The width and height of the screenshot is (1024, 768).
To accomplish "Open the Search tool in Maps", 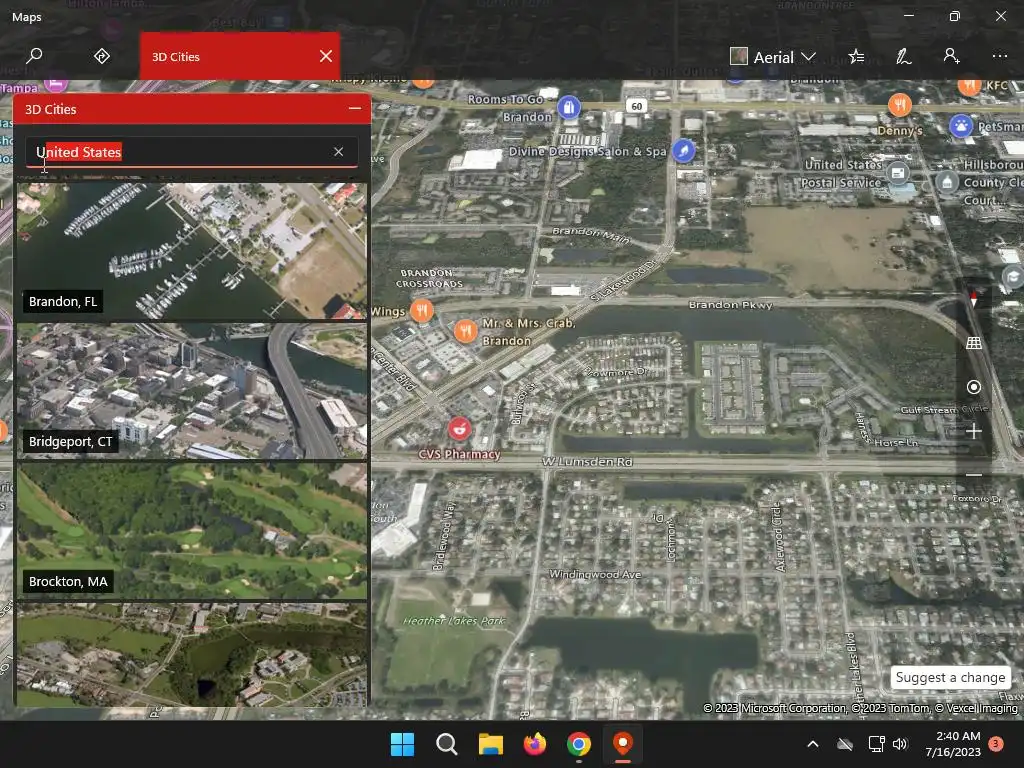I will point(34,56).
